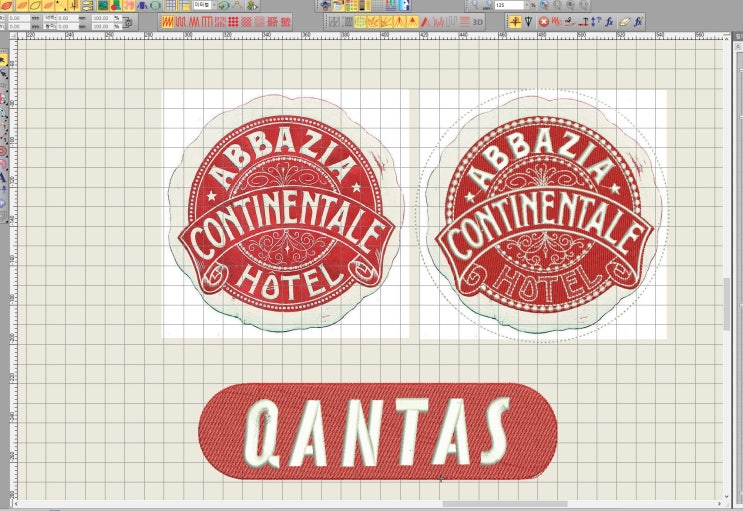Click the blue shirt garment icon
This screenshot has width=743, height=511.
(142, 6)
